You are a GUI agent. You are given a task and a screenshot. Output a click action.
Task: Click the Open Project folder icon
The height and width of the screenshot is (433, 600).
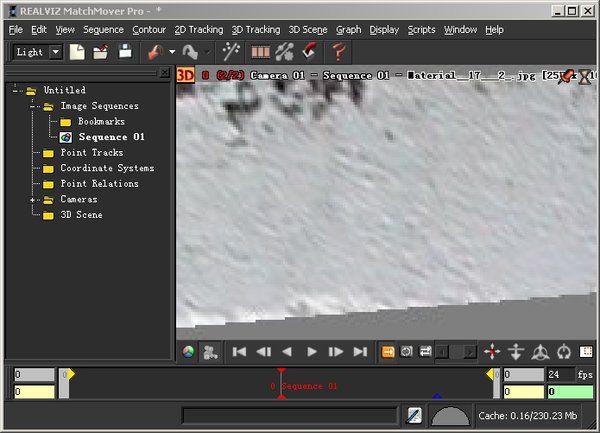point(101,51)
